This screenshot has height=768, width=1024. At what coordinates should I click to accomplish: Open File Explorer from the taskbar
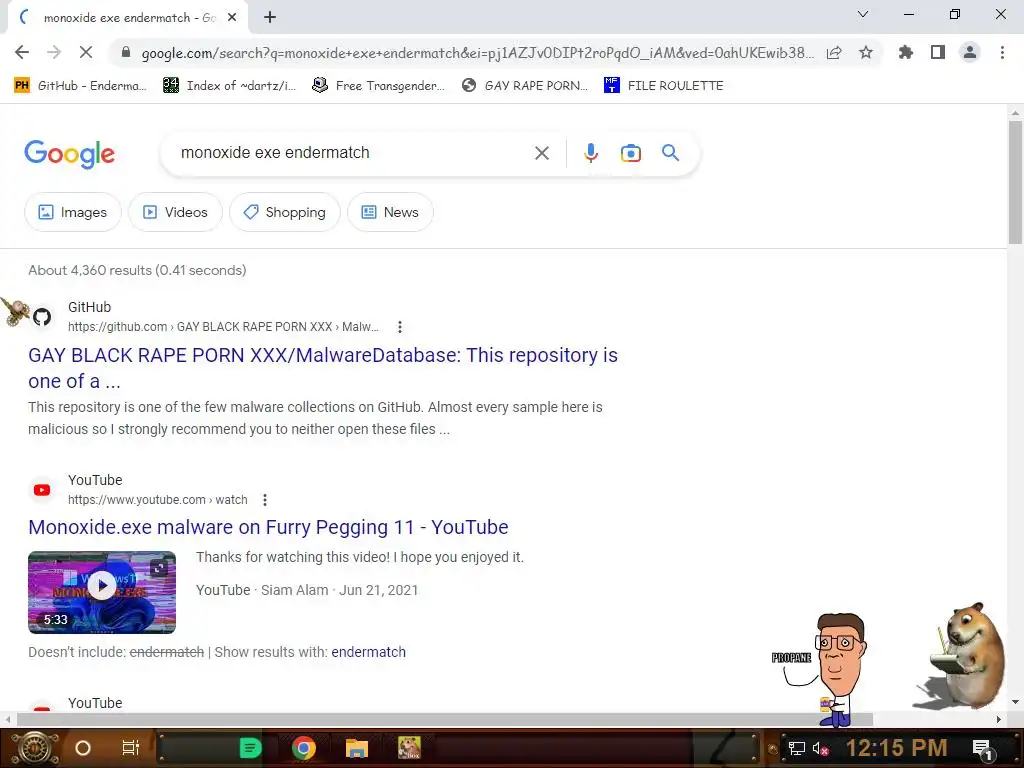click(357, 748)
